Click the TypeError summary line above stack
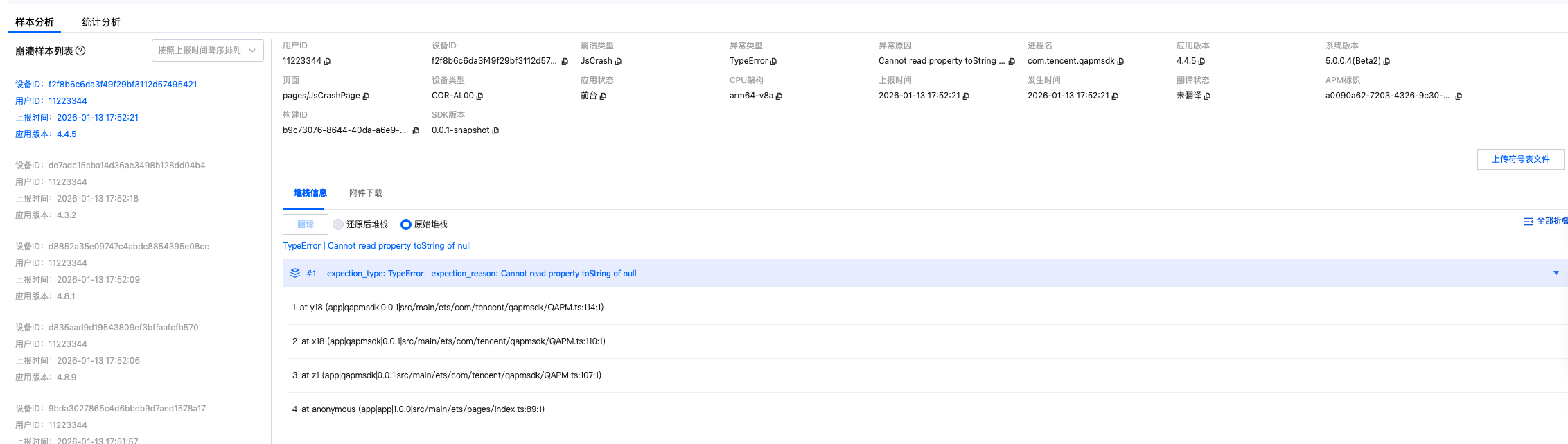This screenshot has width=1568, height=444. tap(377, 246)
